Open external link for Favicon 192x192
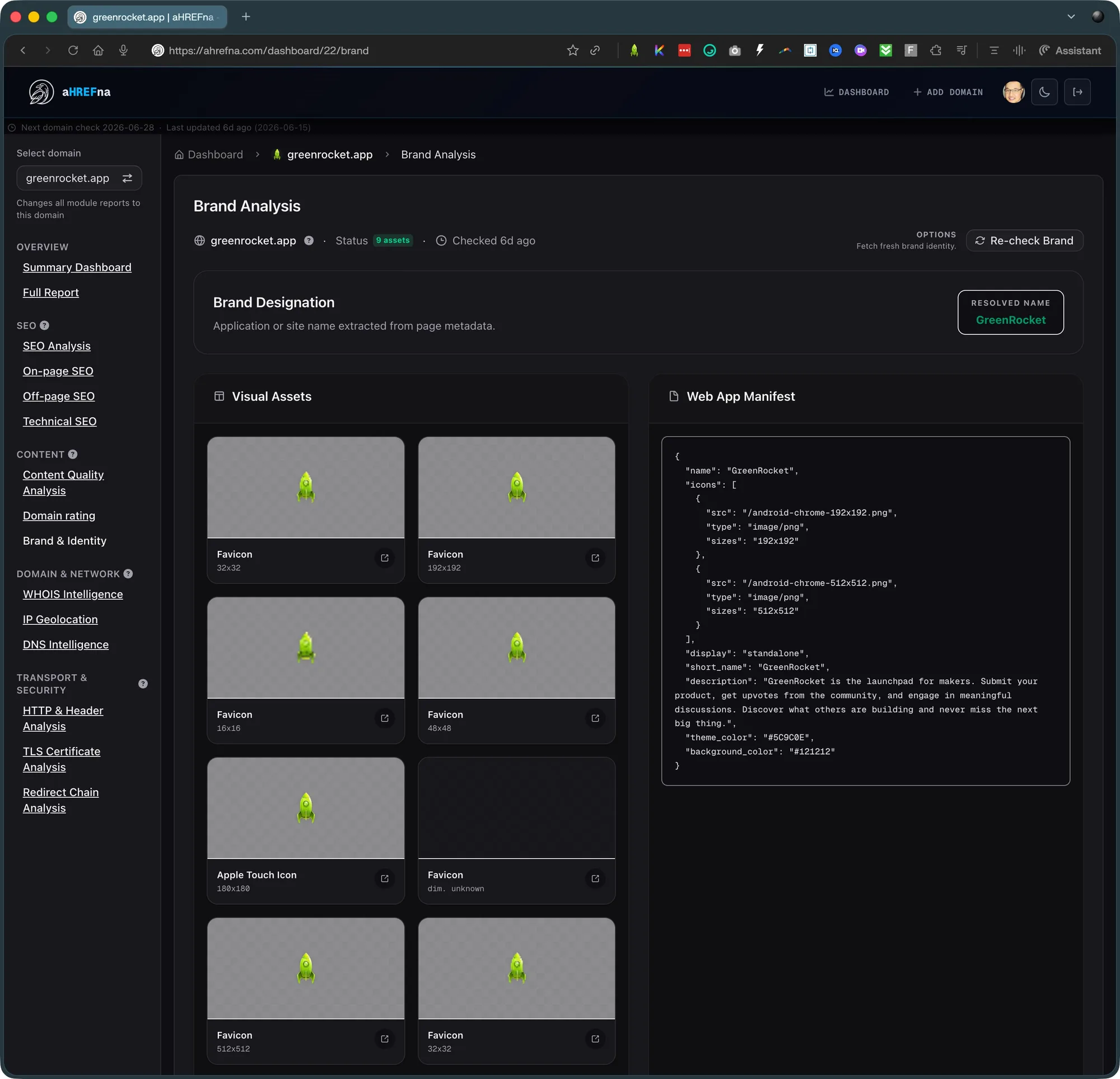The image size is (1120, 1079). (595, 558)
